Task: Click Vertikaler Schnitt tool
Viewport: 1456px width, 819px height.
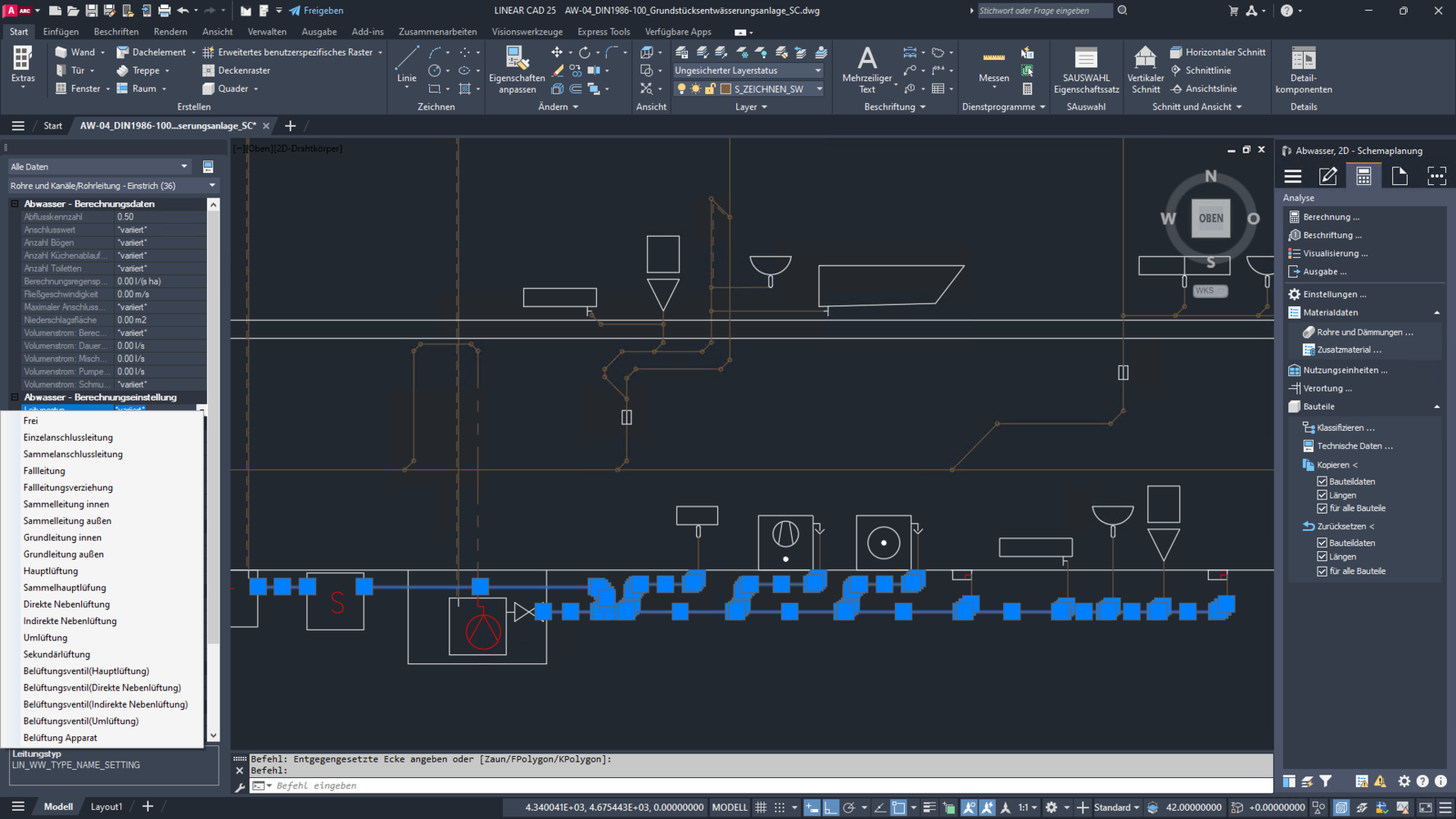Action: pyautogui.click(x=1145, y=70)
